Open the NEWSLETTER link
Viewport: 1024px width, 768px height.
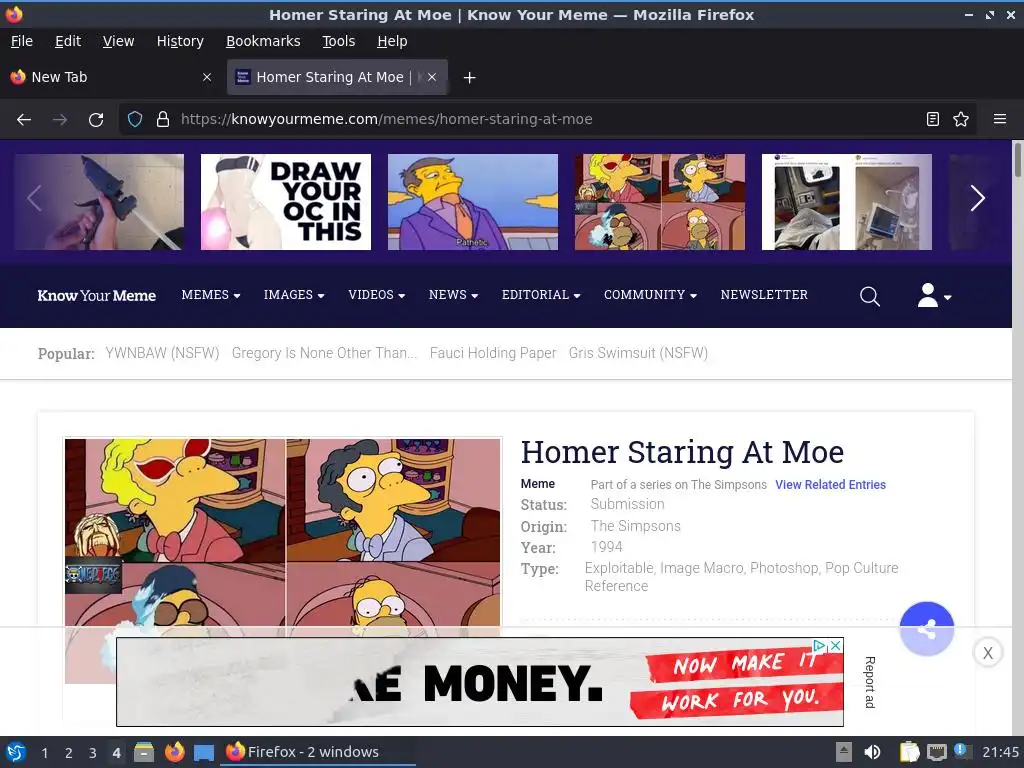[764, 295]
